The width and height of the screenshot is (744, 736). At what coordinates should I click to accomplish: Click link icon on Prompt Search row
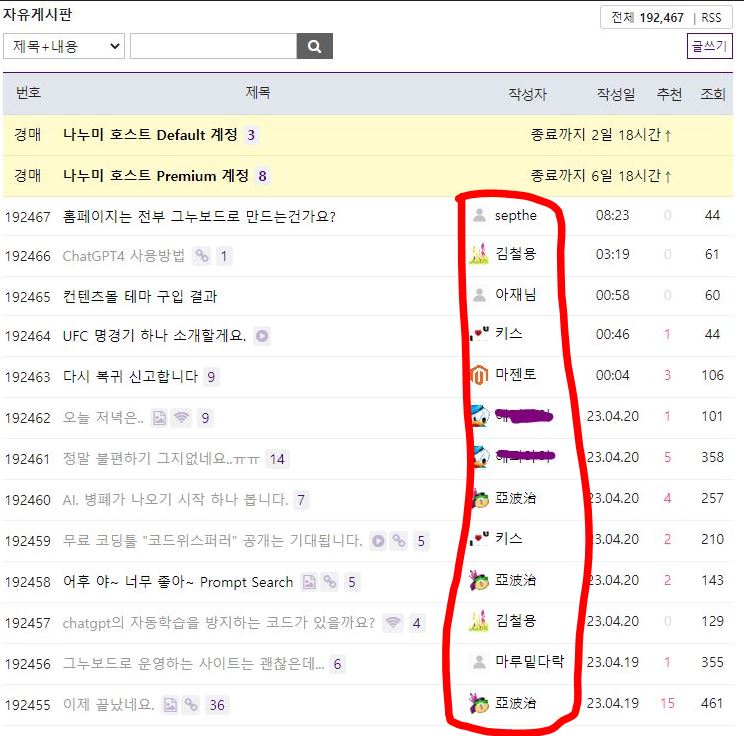pos(330,582)
